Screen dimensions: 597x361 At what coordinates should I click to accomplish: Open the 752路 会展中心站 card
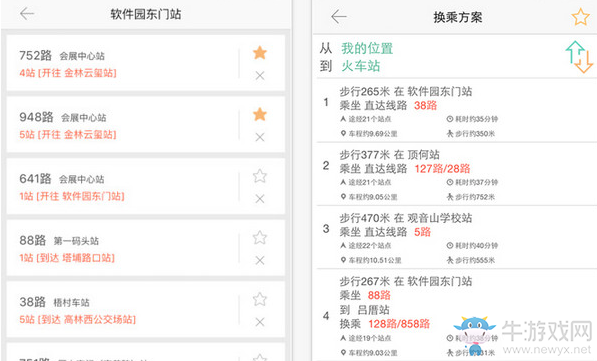(x=145, y=63)
